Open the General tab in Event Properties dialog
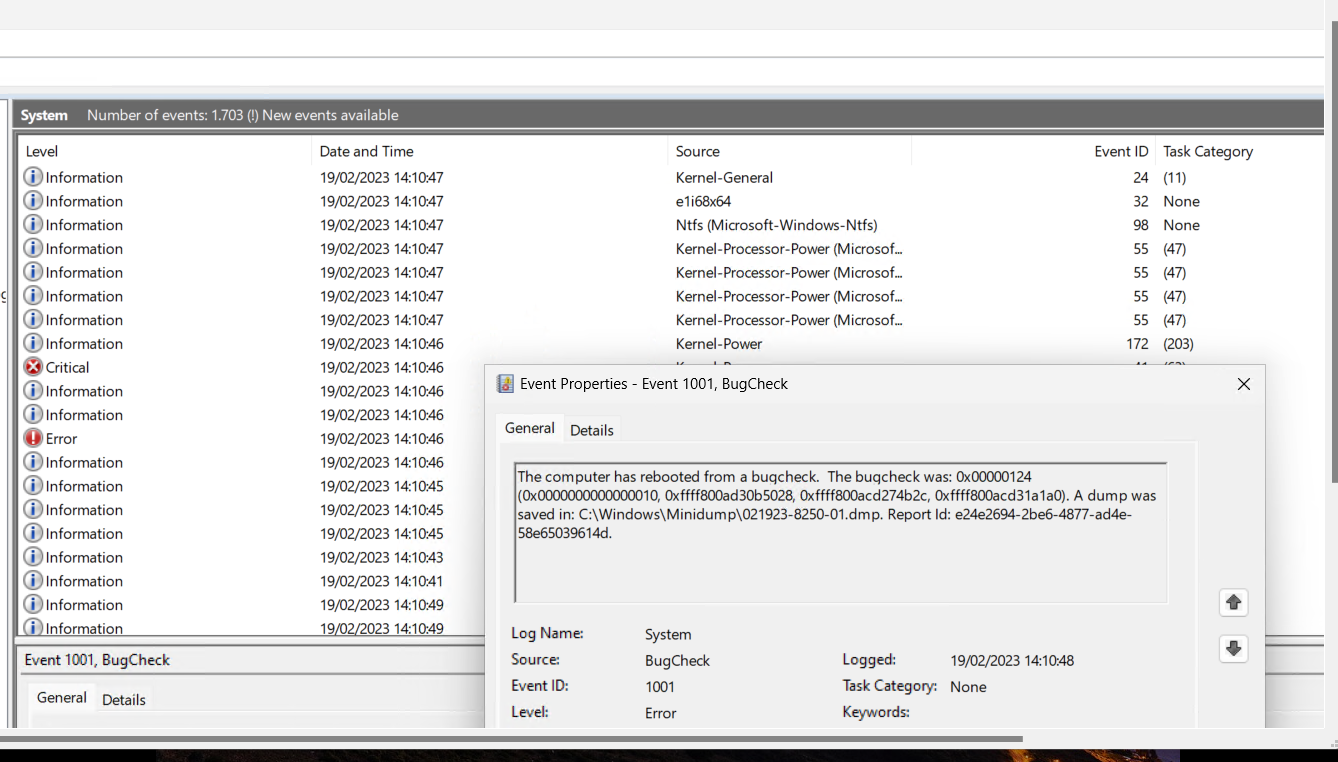Image resolution: width=1338 pixels, height=762 pixels. (529, 428)
